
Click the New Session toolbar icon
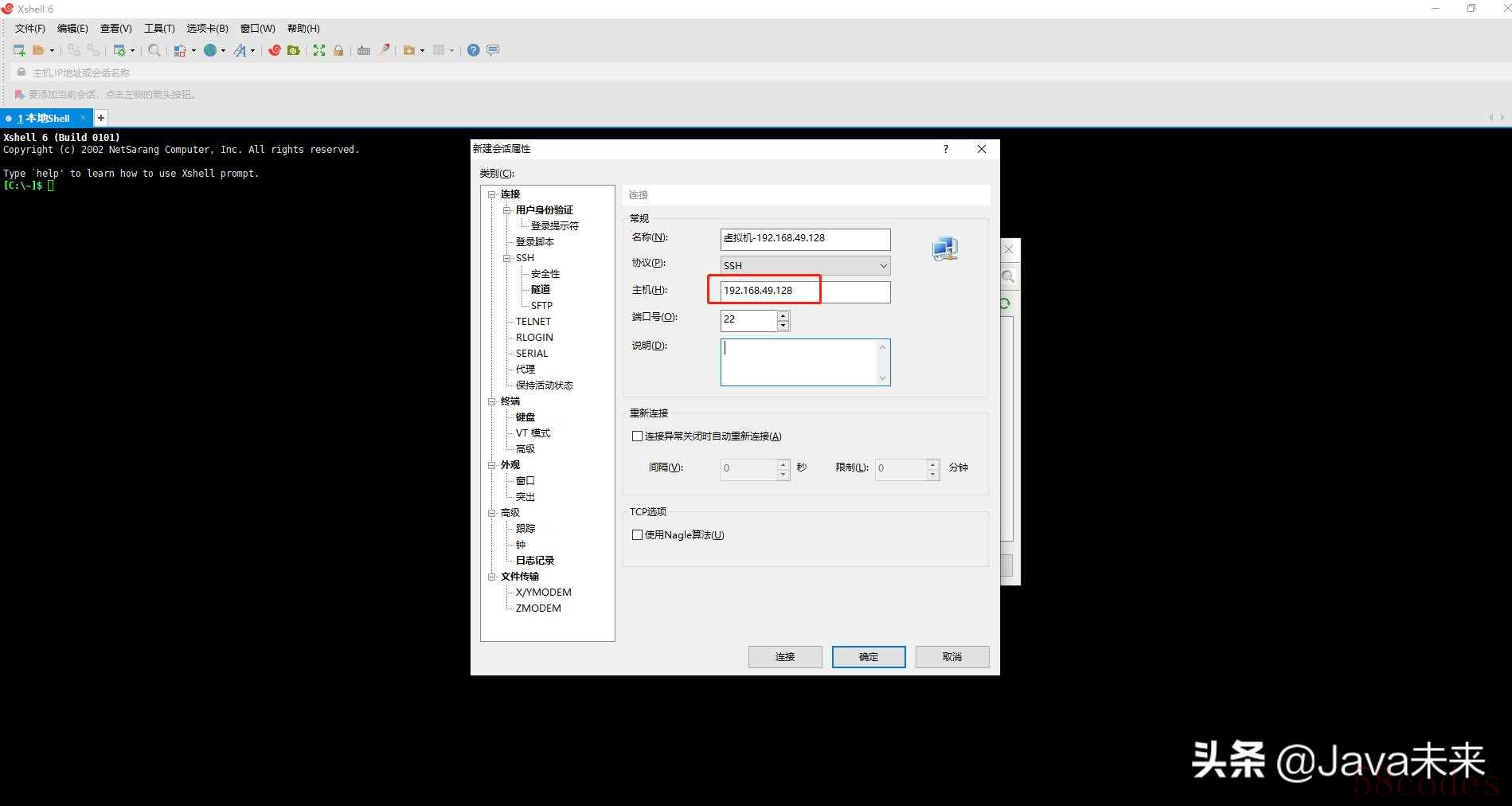click(19, 50)
